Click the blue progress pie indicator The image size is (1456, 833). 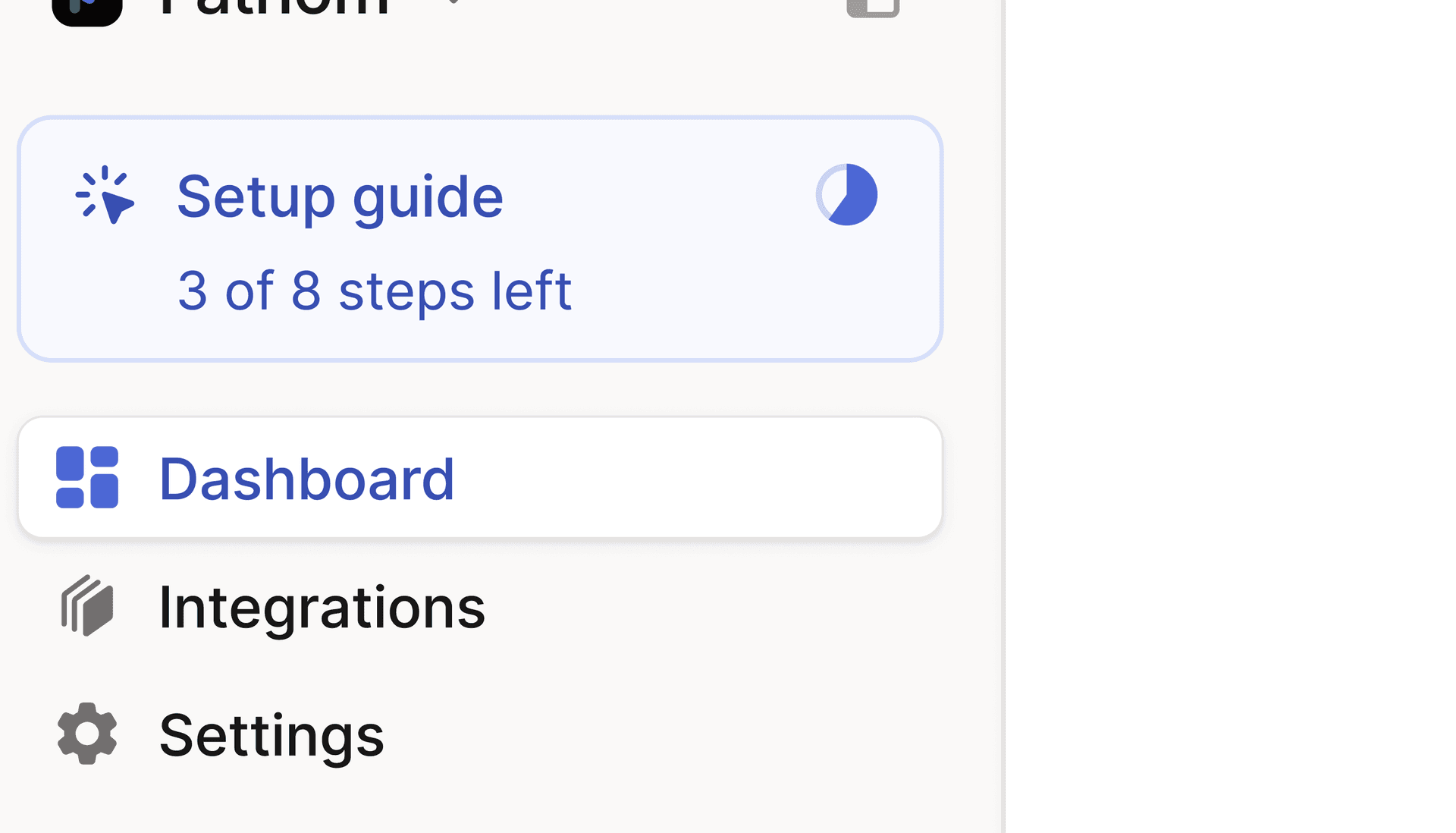click(x=847, y=194)
